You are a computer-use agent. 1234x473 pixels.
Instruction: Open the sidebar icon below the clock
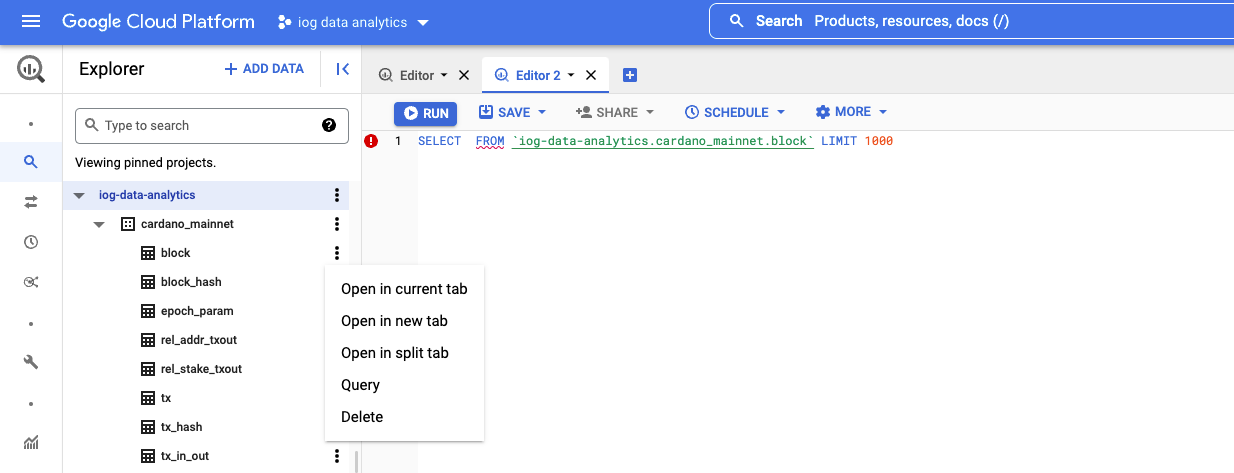click(x=31, y=282)
